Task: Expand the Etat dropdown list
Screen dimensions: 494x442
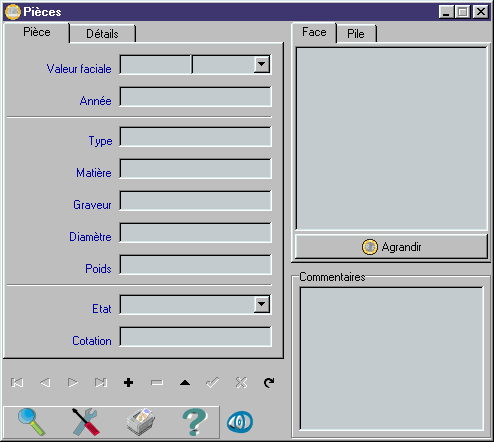Action: click(x=262, y=304)
